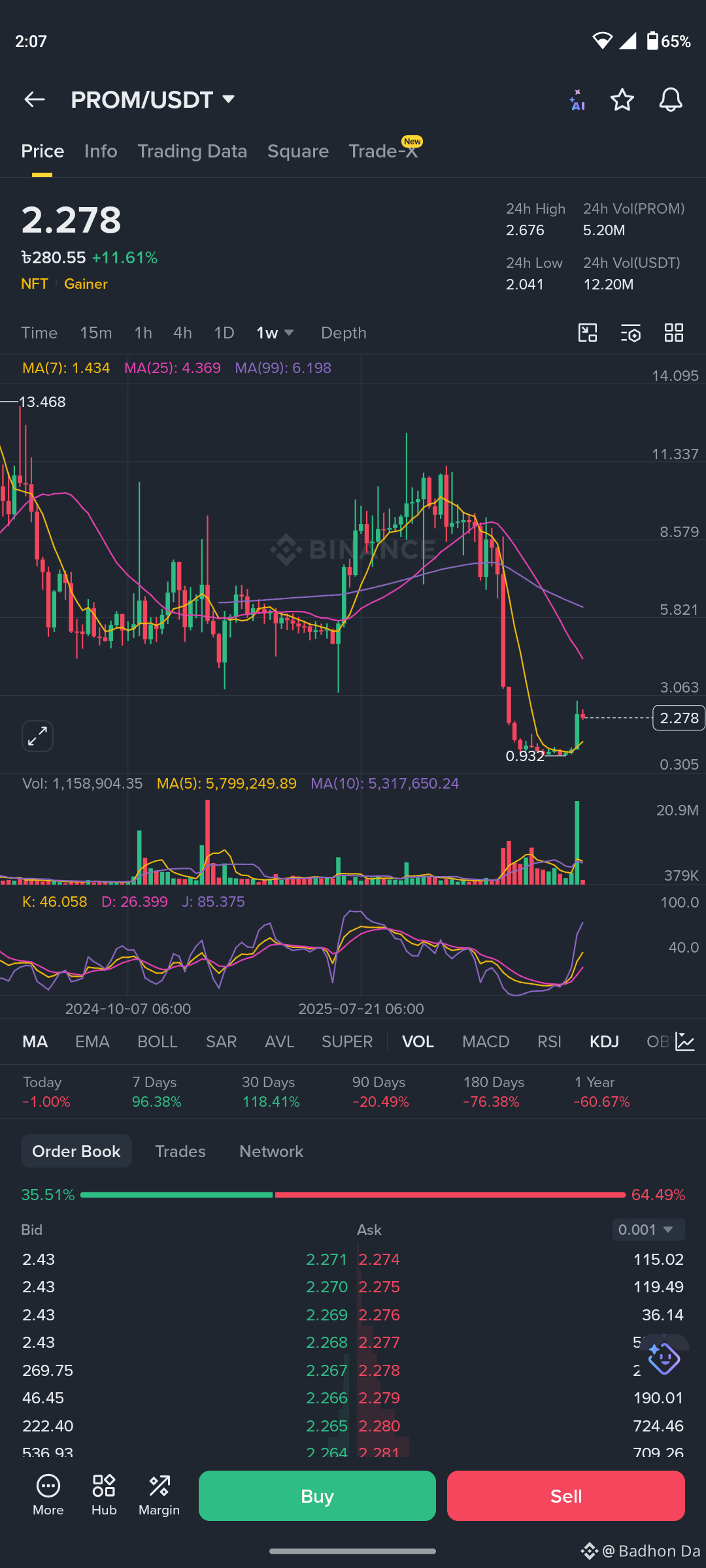Tap the chart drawing tools icon
This screenshot has height=1568, width=706.
tap(588, 333)
